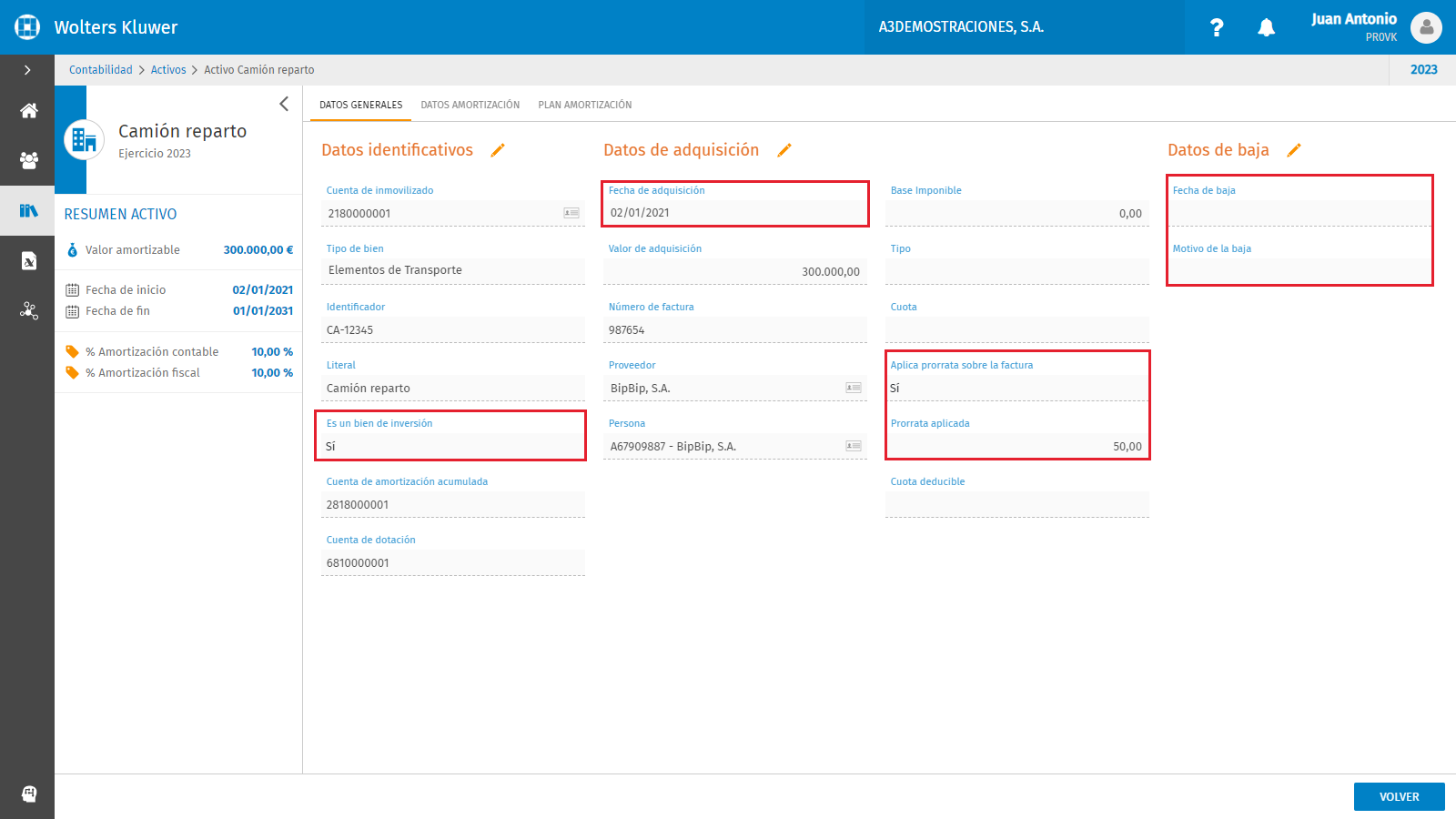The image size is (1456, 819).
Task: Click lookup icon in Proveedor field
Action: [854, 388]
